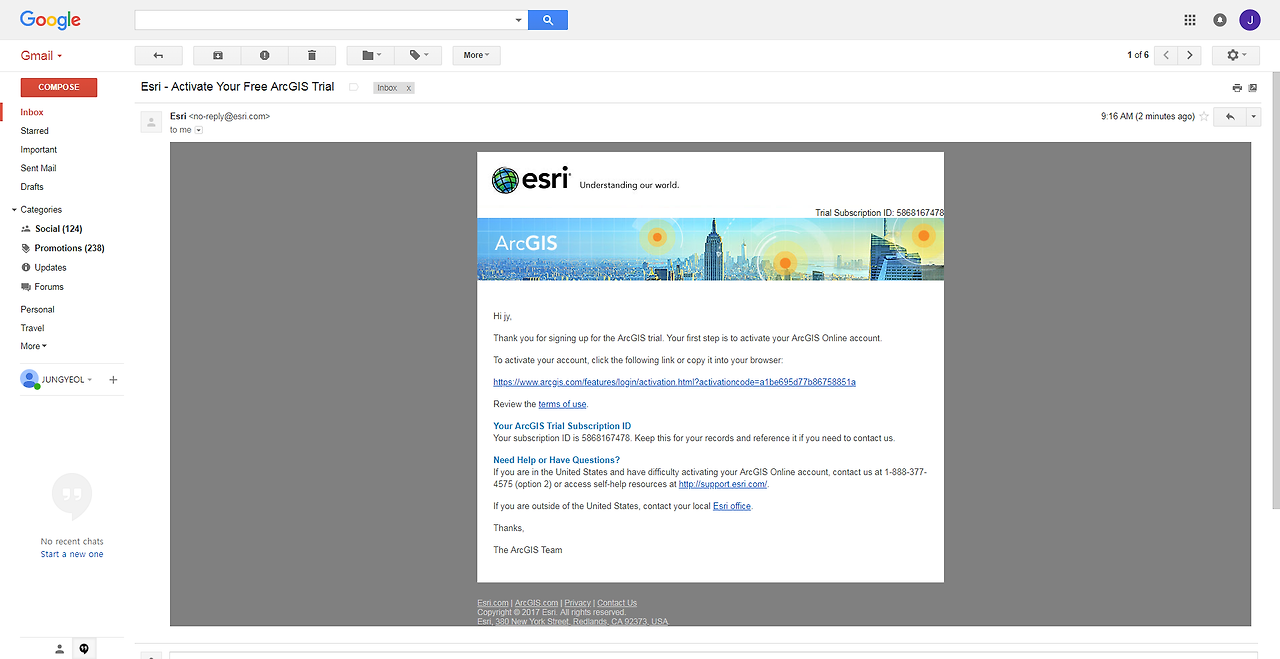Click the Esri sender avatar
The width and height of the screenshot is (1280, 659).
point(151,122)
